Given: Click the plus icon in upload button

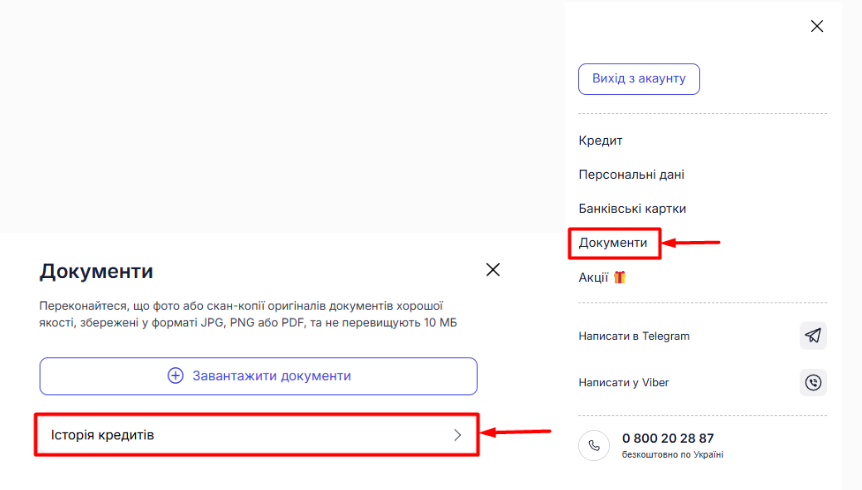Looking at the screenshot, I should coord(176,376).
